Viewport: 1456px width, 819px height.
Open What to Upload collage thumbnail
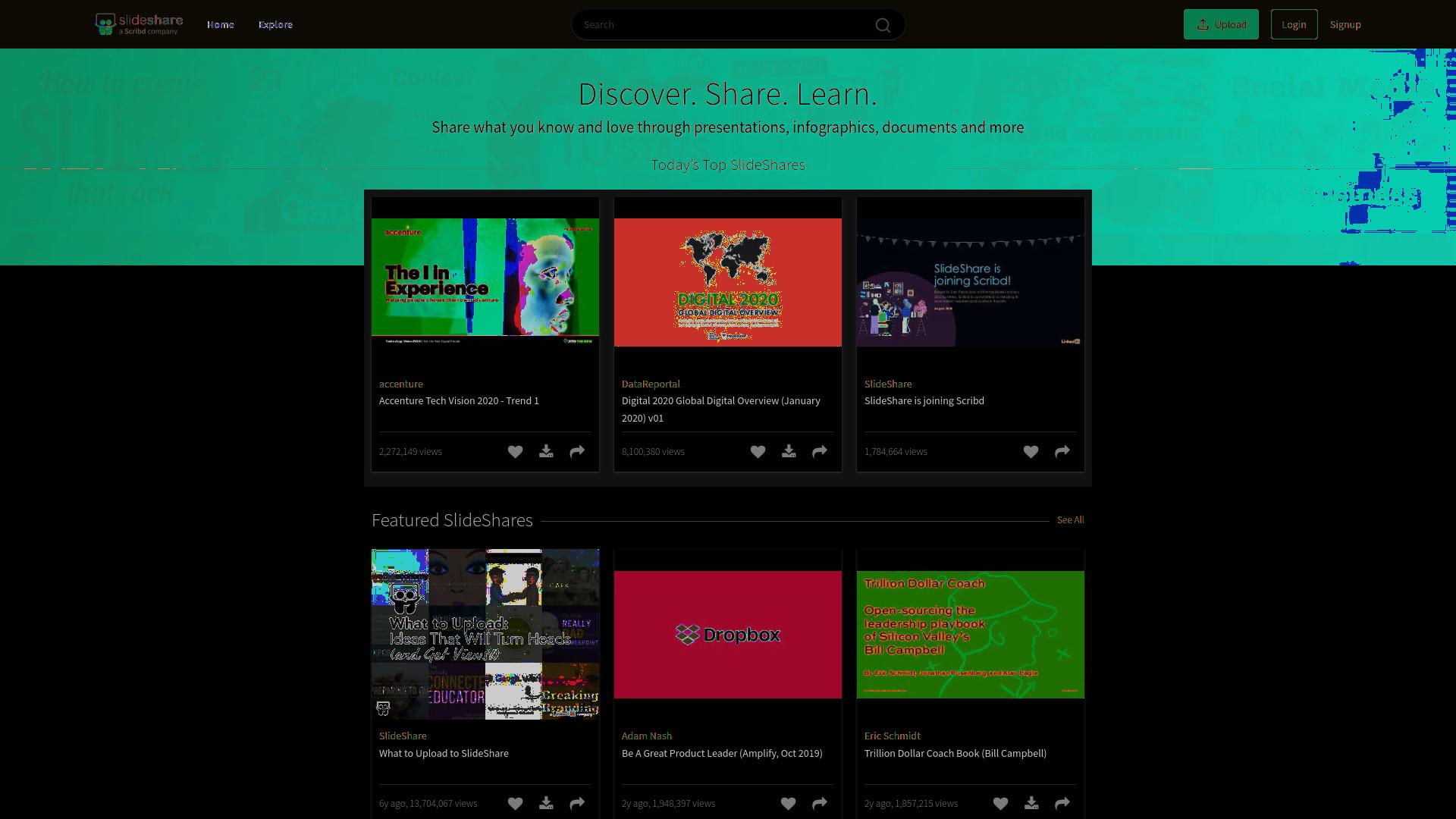tap(485, 634)
